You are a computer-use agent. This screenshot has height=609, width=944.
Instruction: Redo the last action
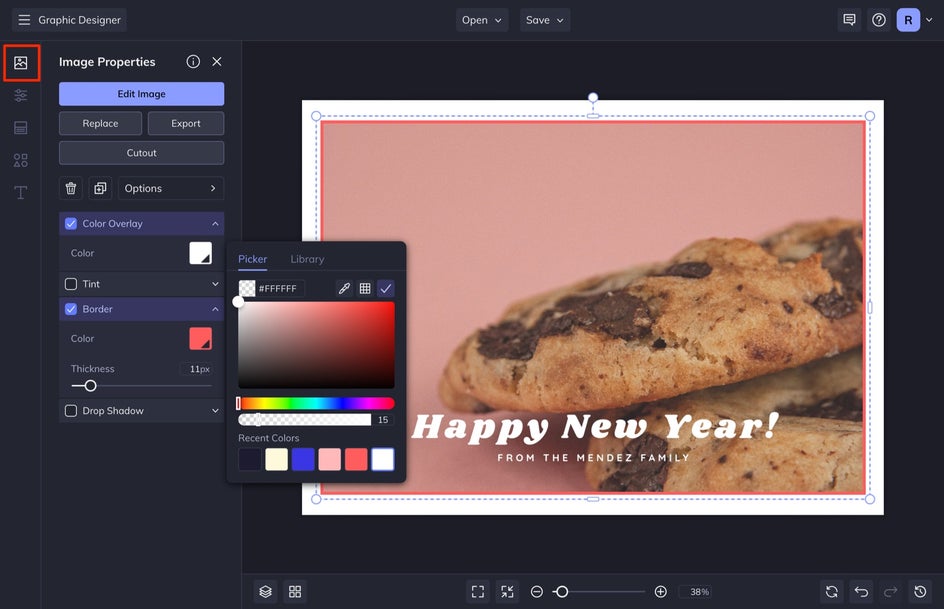891,592
